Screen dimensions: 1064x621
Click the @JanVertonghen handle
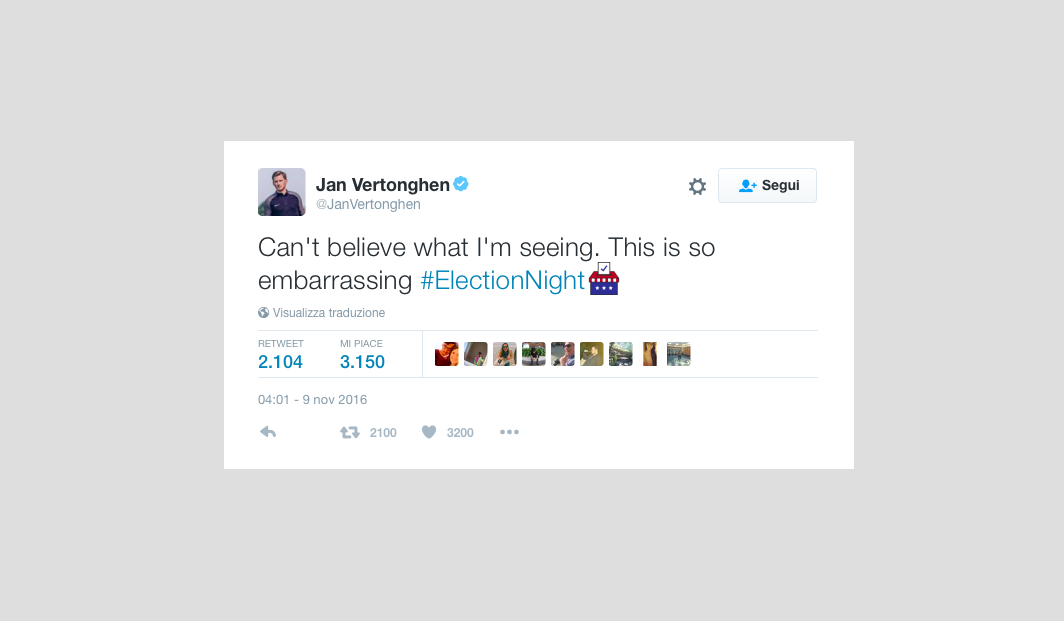(368, 204)
